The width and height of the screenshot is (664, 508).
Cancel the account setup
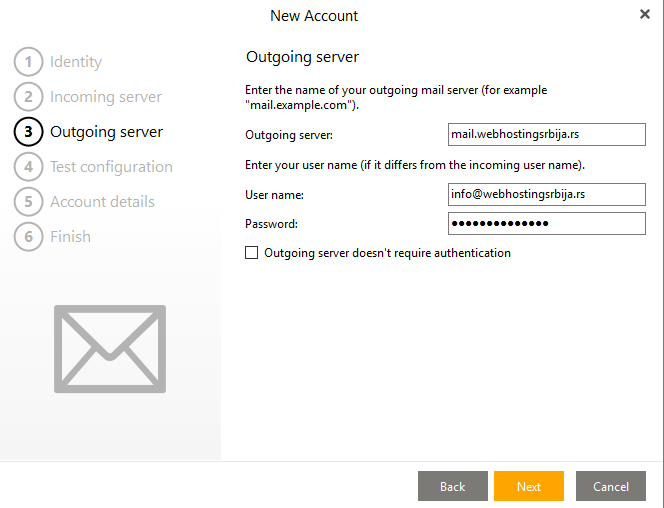coord(611,486)
